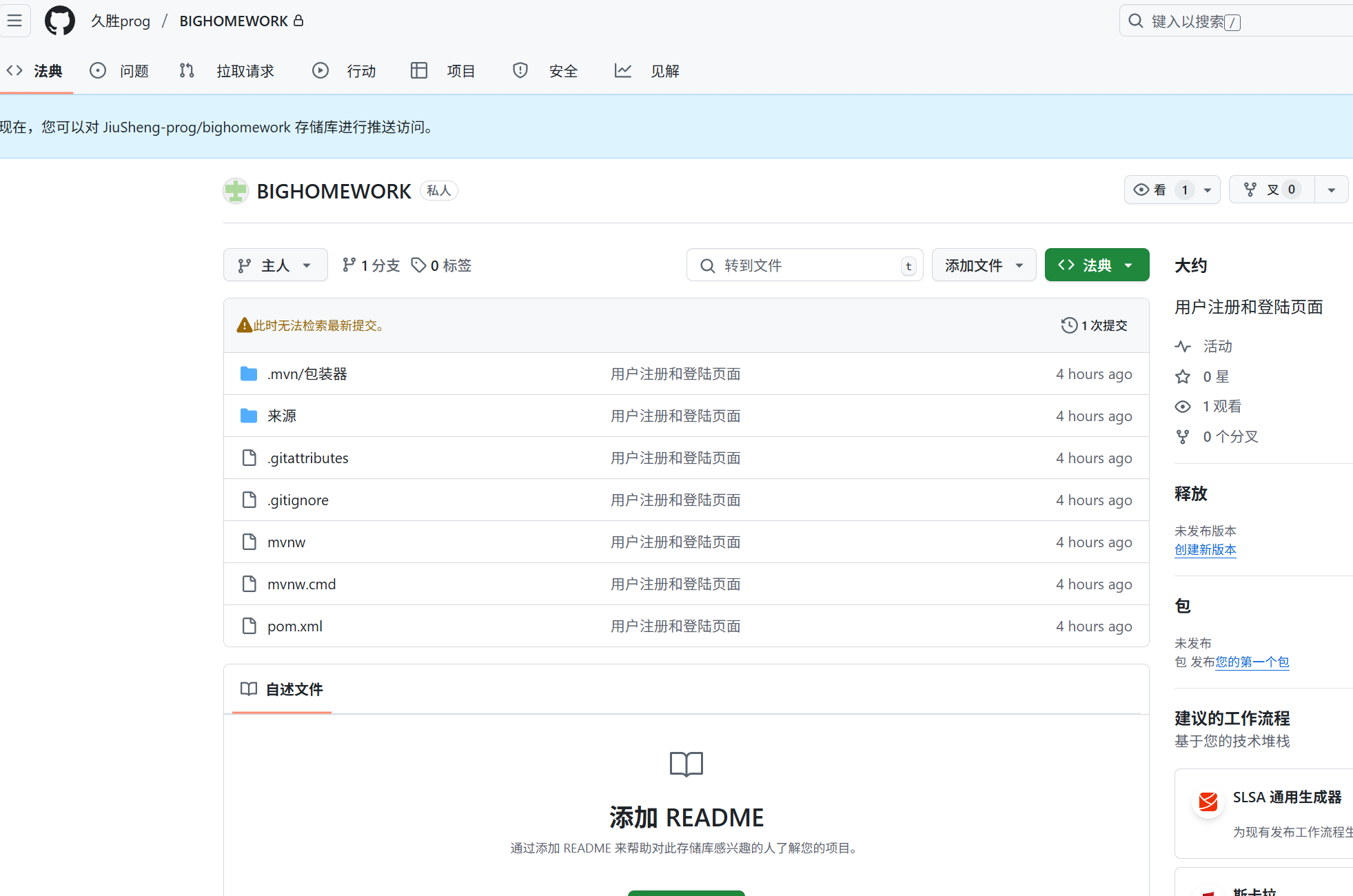Click the commit history clock icon
This screenshot has width=1353, height=896.
(1069, 325)
